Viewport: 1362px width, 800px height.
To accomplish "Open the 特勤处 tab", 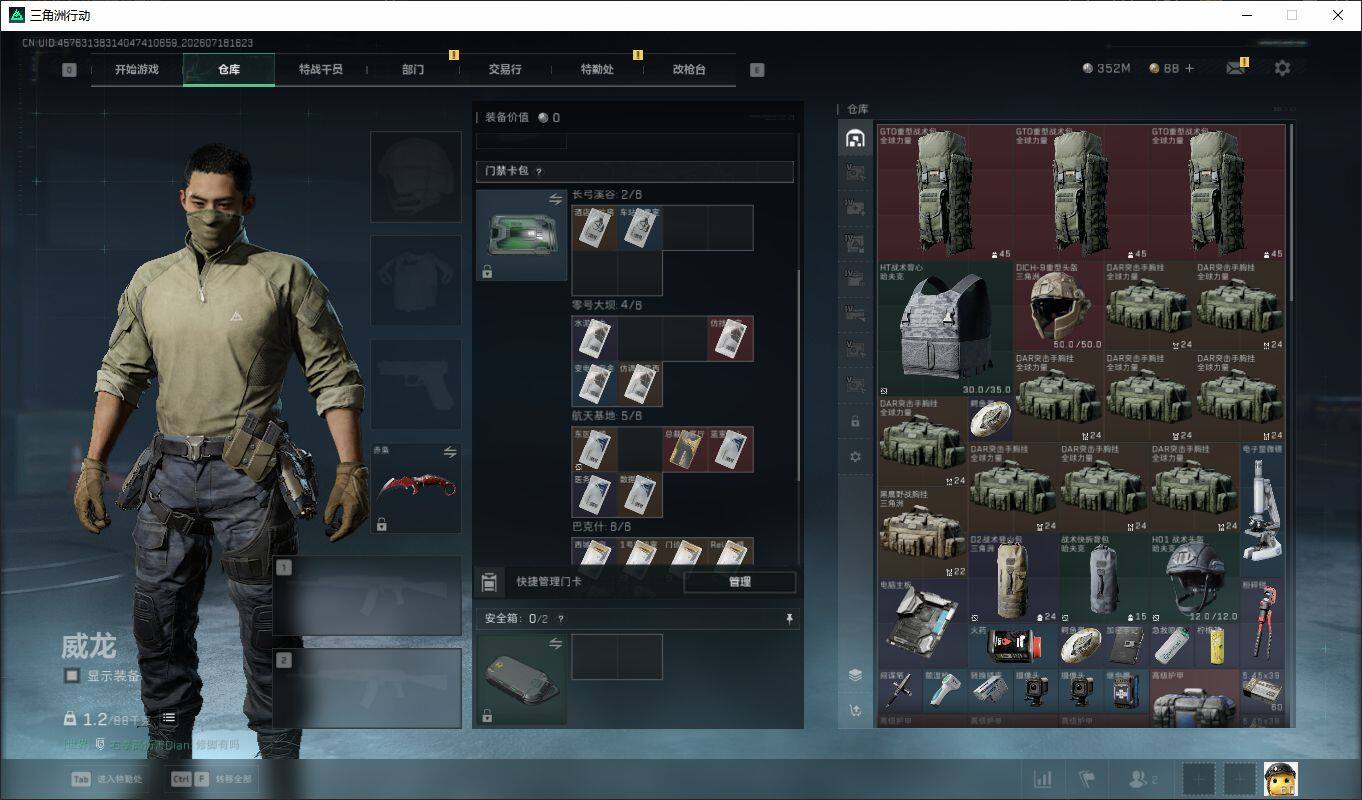I will [x=597, y=69].
